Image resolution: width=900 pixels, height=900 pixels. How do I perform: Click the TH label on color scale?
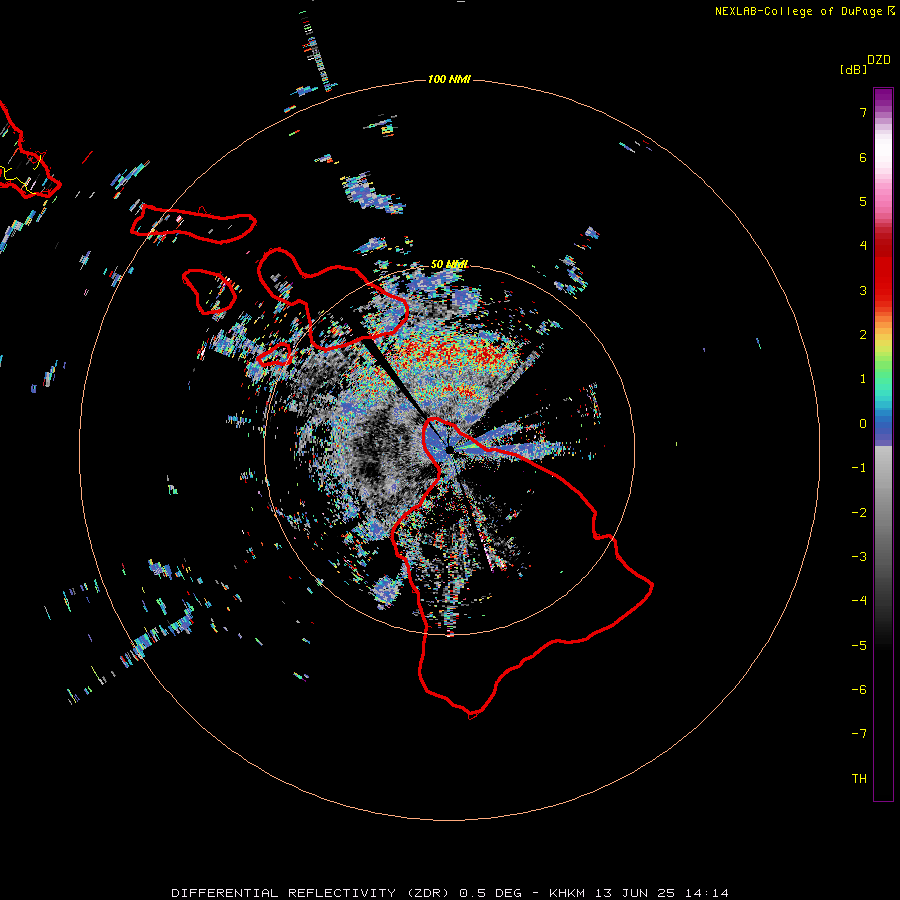[859, 779]
